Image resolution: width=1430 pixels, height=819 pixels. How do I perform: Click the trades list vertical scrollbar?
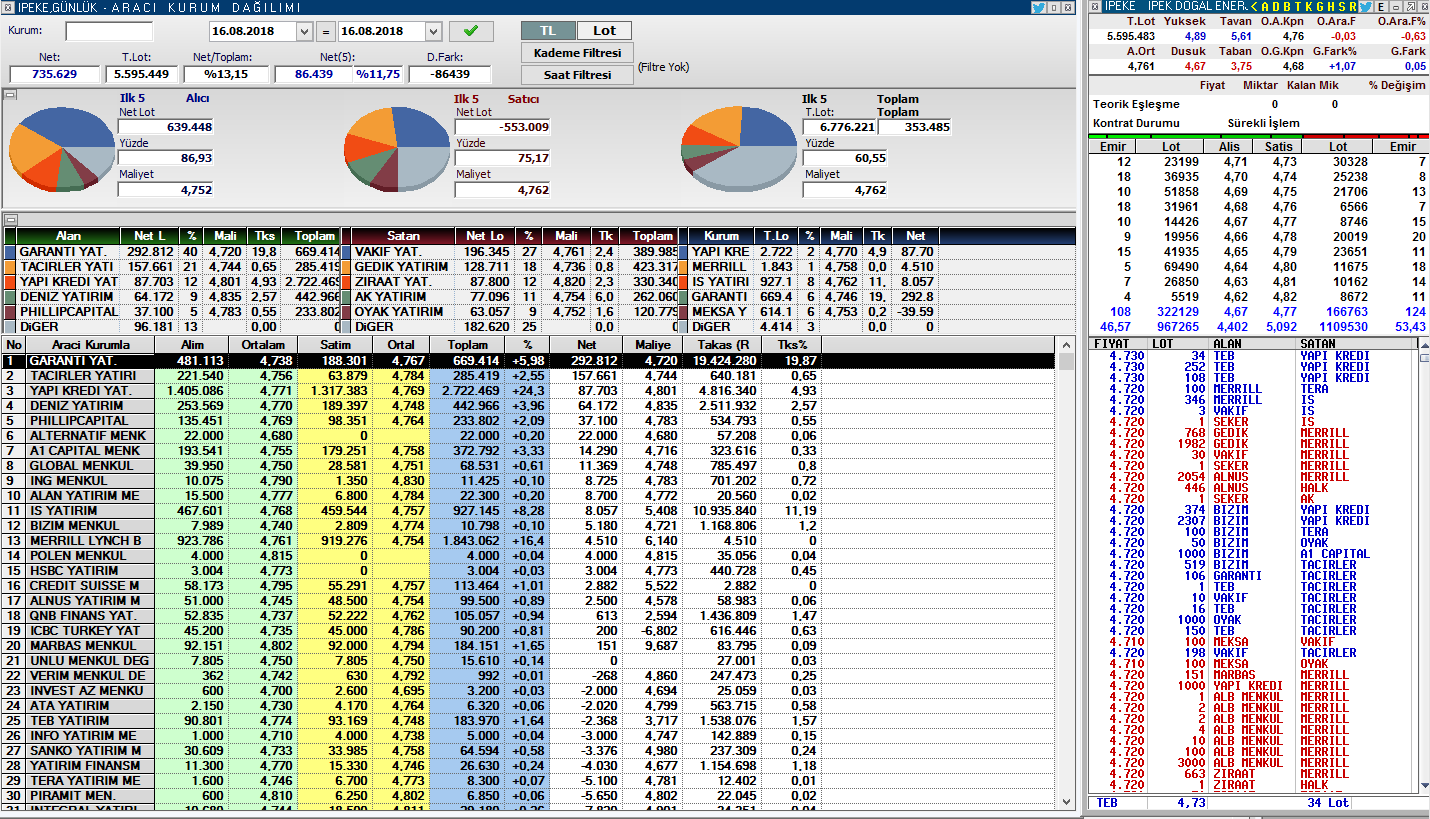(1424, 565)
